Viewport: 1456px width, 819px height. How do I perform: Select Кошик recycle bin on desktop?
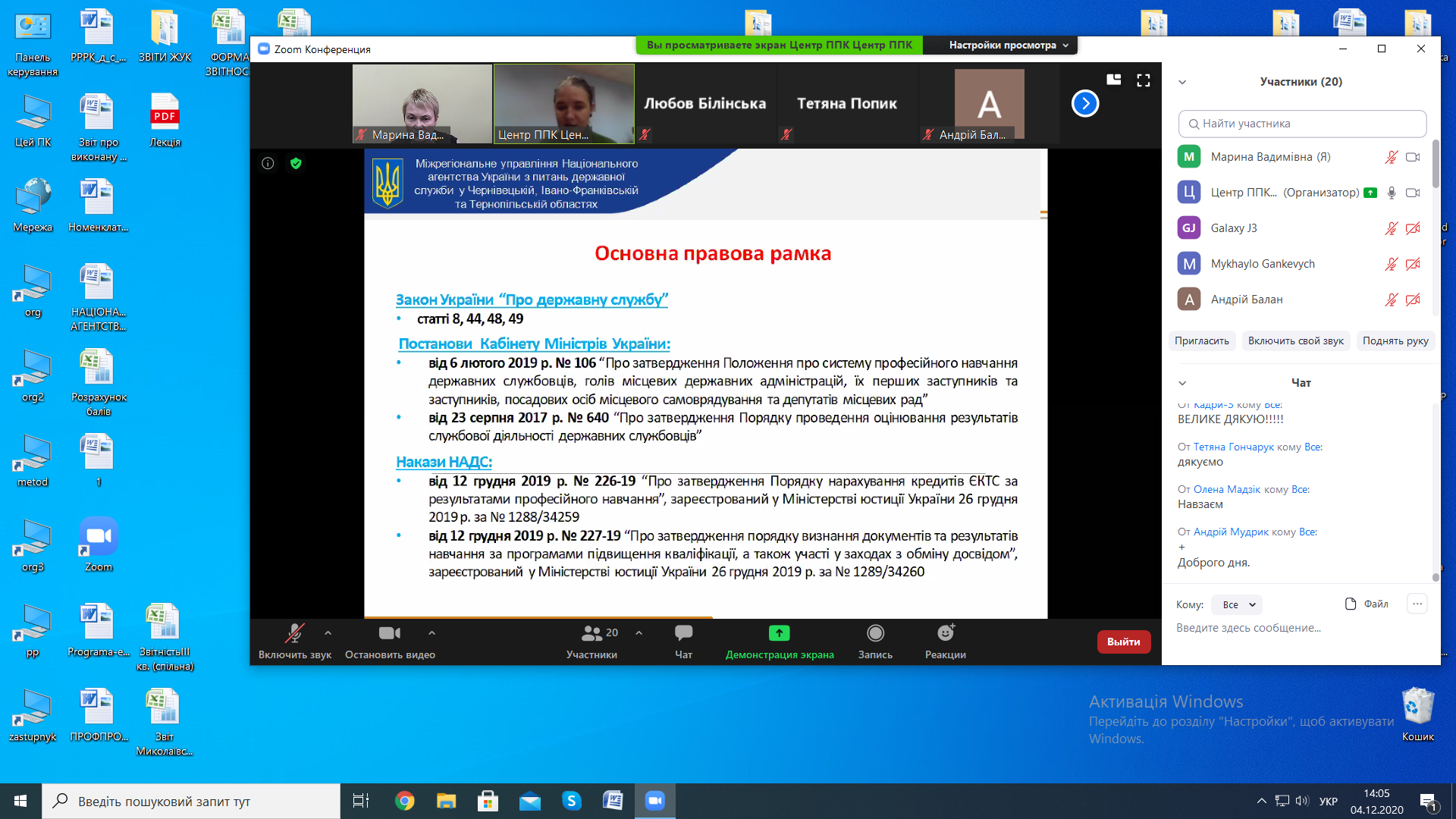[x=1418, y=714]
